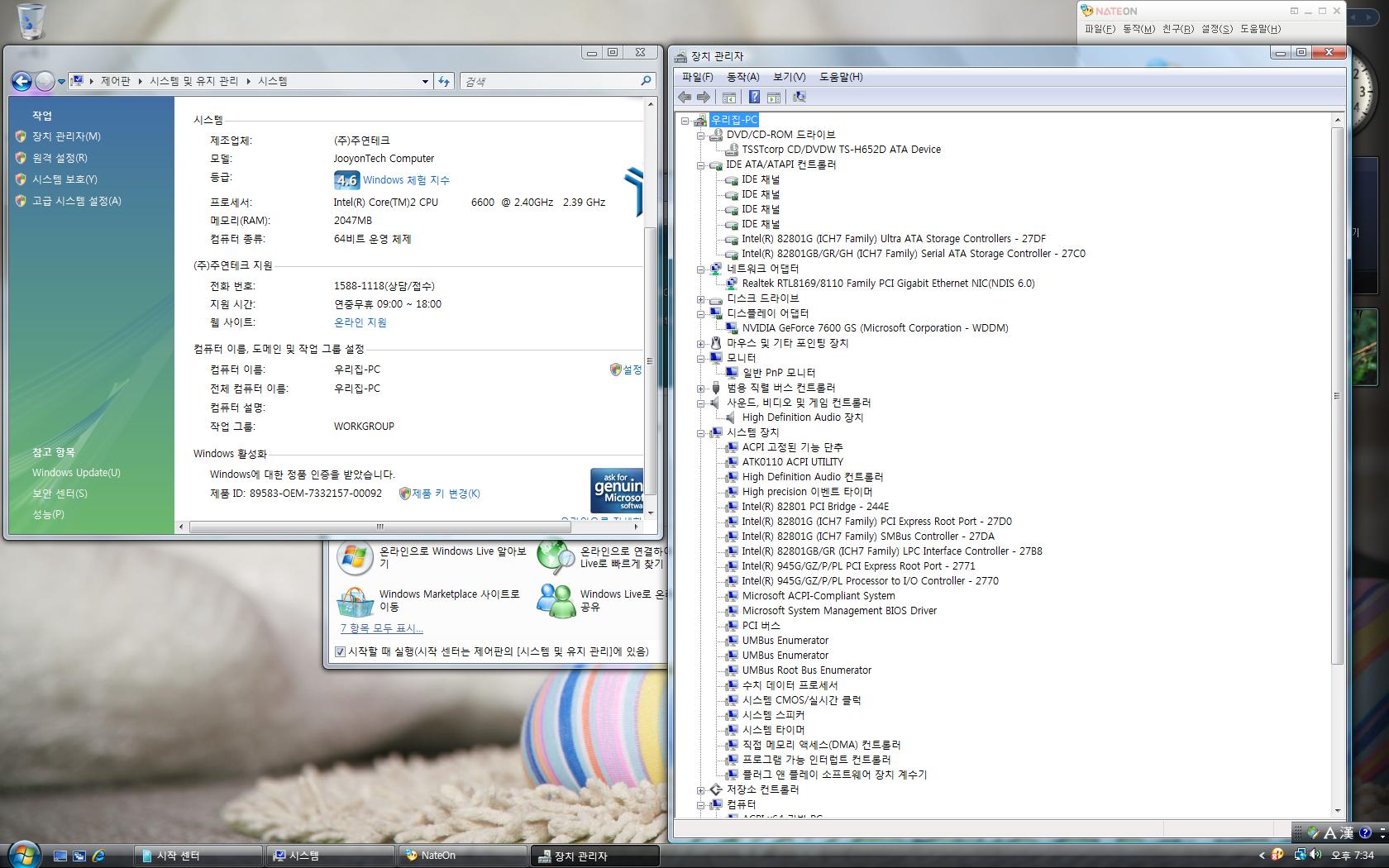This screenshot has height=868, width=1389.
Task: Launch Internet Explorer from Quick Launch
Action: 98,856
